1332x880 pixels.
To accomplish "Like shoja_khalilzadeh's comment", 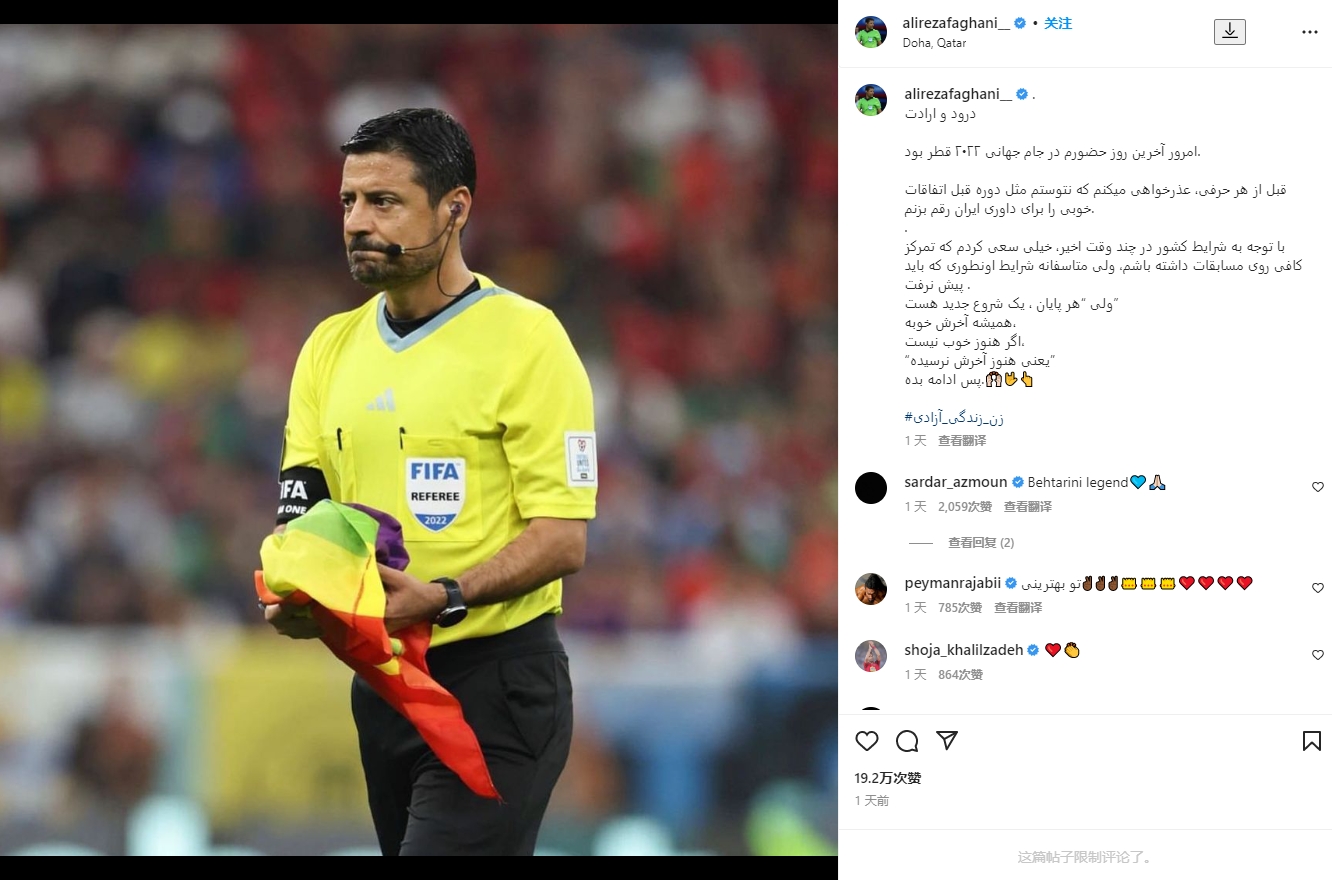I will (x=1318, y=655).
